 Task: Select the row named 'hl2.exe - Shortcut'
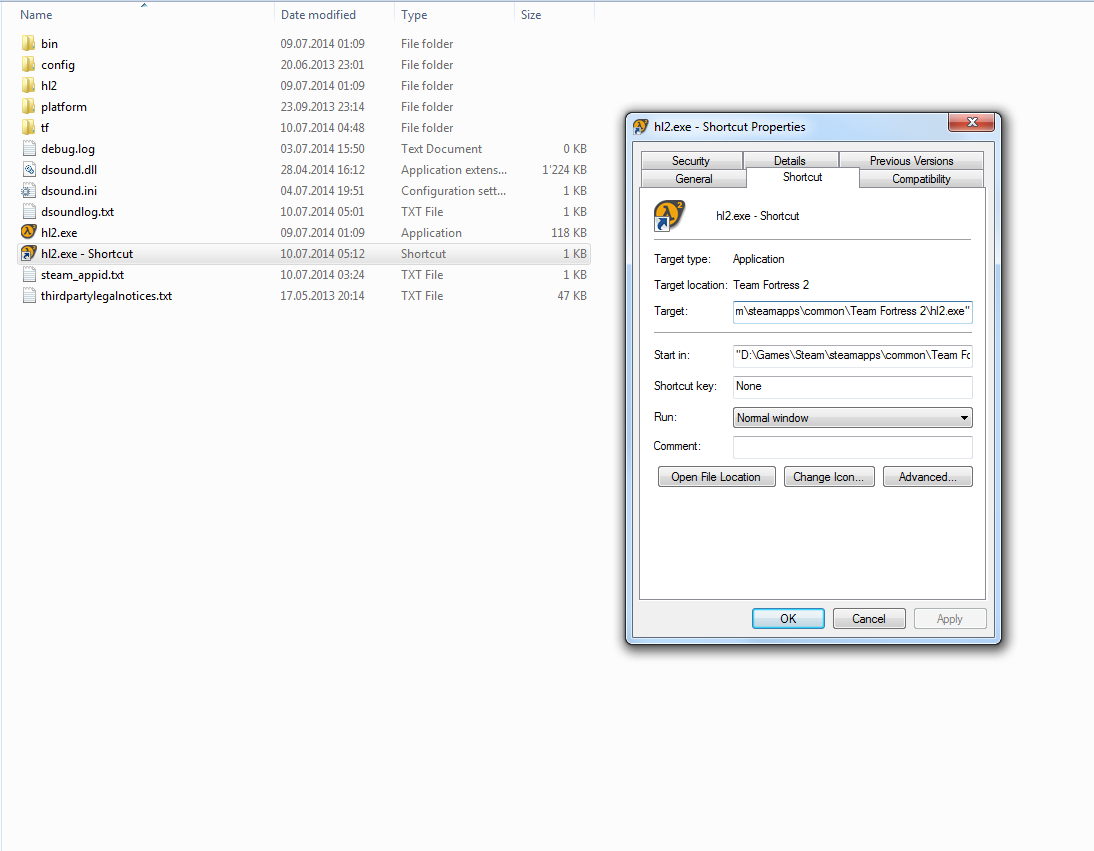(x=304, y=253)
